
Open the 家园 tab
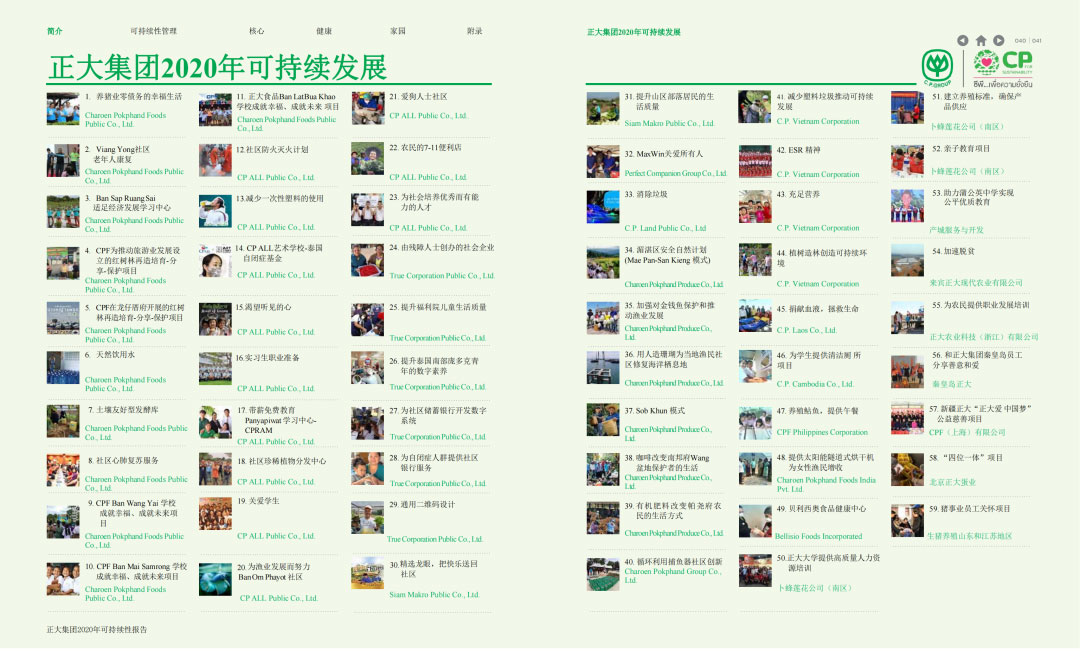coord(398,31)
